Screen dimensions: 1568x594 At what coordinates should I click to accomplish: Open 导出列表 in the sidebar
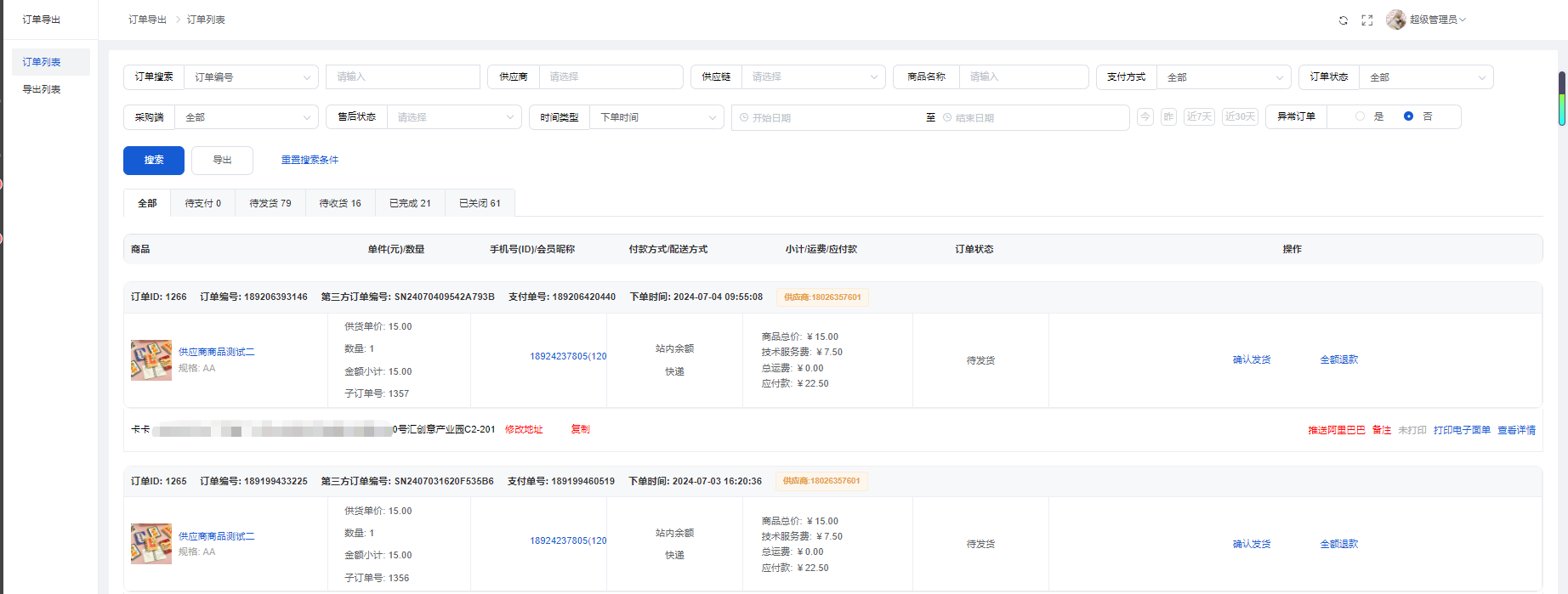click(x=42, y=89)
